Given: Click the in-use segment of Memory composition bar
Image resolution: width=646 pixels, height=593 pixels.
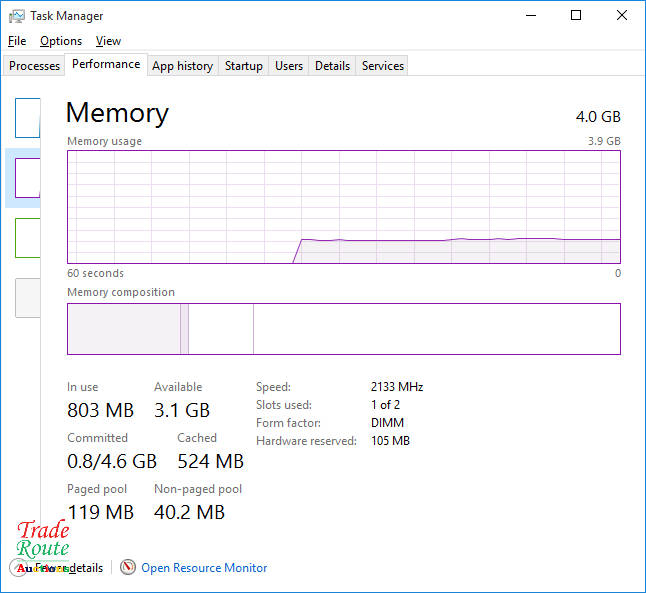Looking at the screenshot, I should [123, 329].
